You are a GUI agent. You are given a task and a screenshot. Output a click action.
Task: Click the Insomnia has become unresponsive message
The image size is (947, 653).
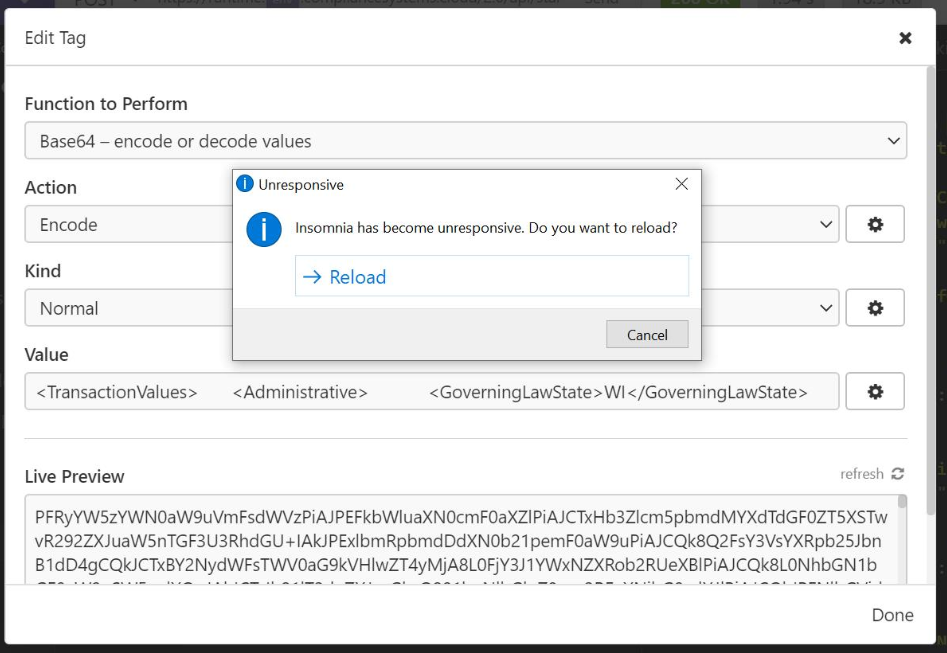click(x=486, y=228)
